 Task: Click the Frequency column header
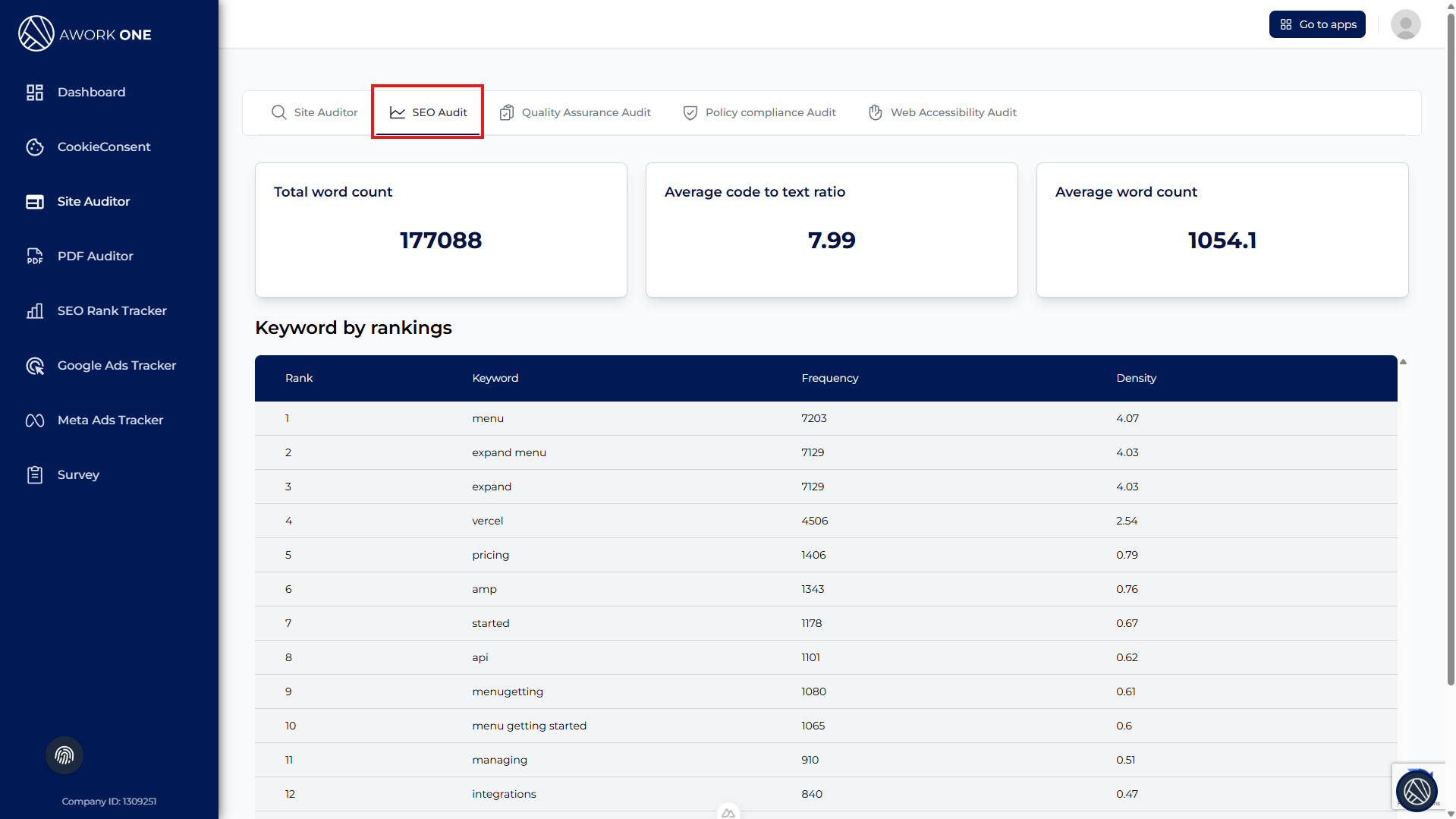[x=829, y=378]
